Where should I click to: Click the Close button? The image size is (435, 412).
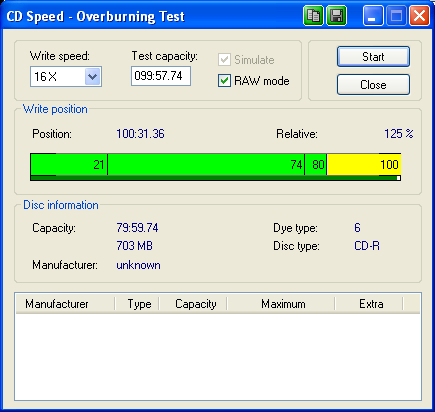pyautogui.click(x=373, y=85)
